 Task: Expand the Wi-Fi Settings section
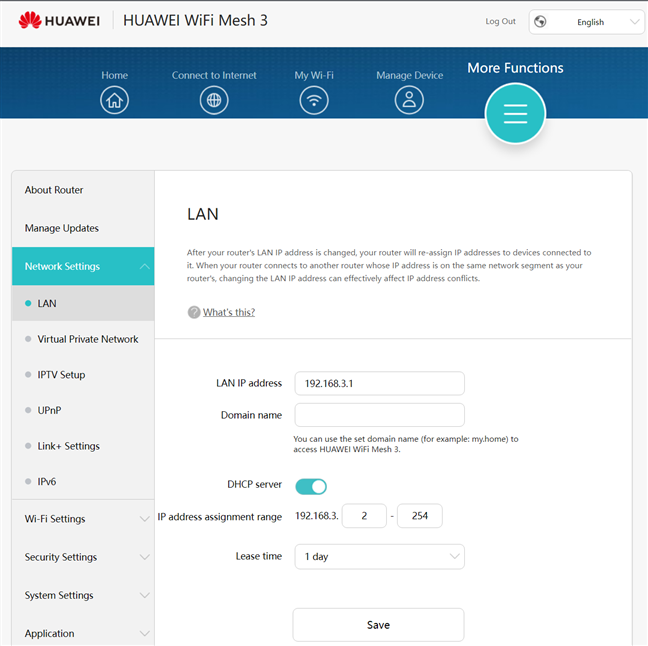click(83, 519)
